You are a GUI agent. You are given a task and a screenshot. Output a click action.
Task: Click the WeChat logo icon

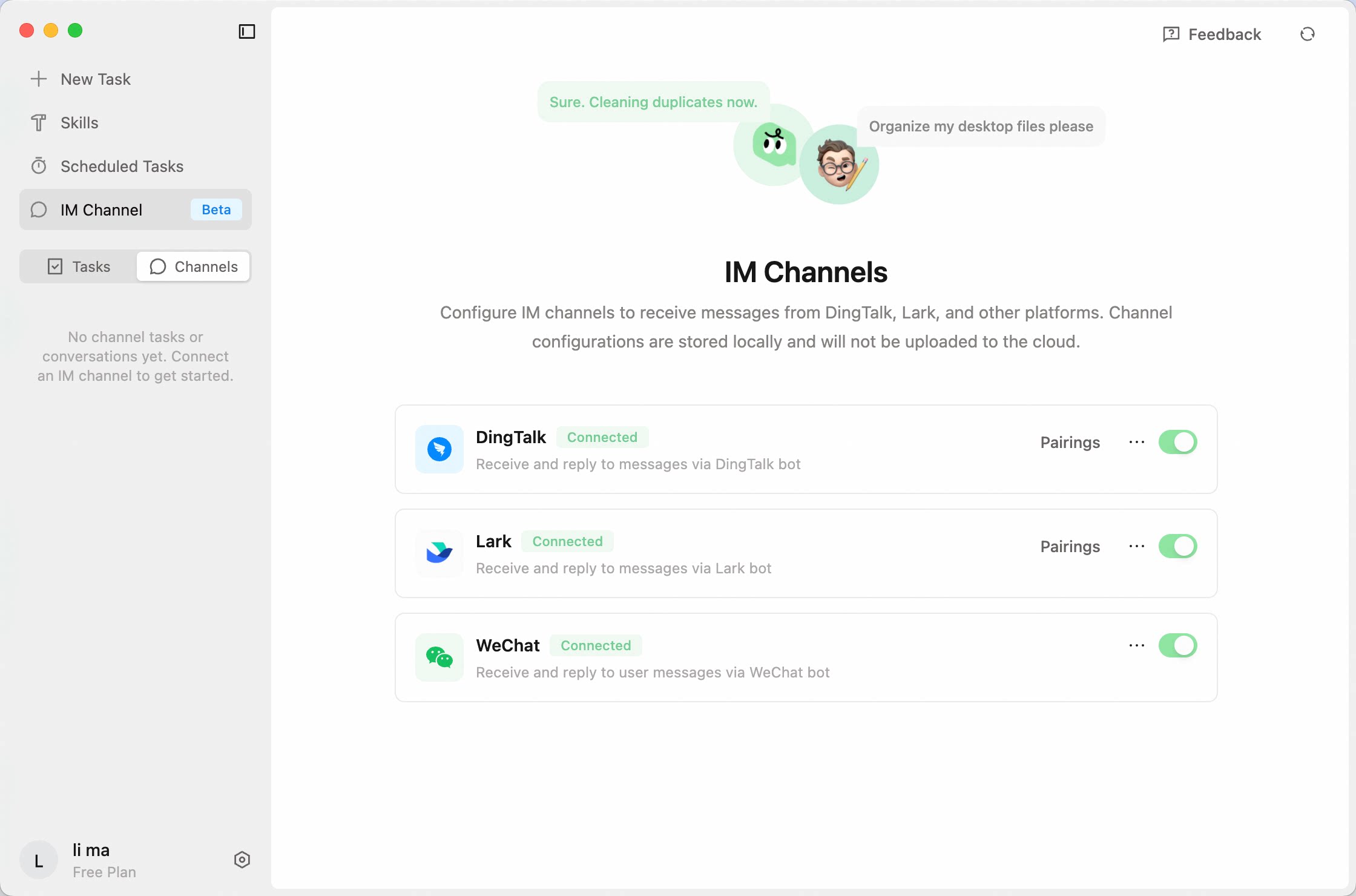438,657
